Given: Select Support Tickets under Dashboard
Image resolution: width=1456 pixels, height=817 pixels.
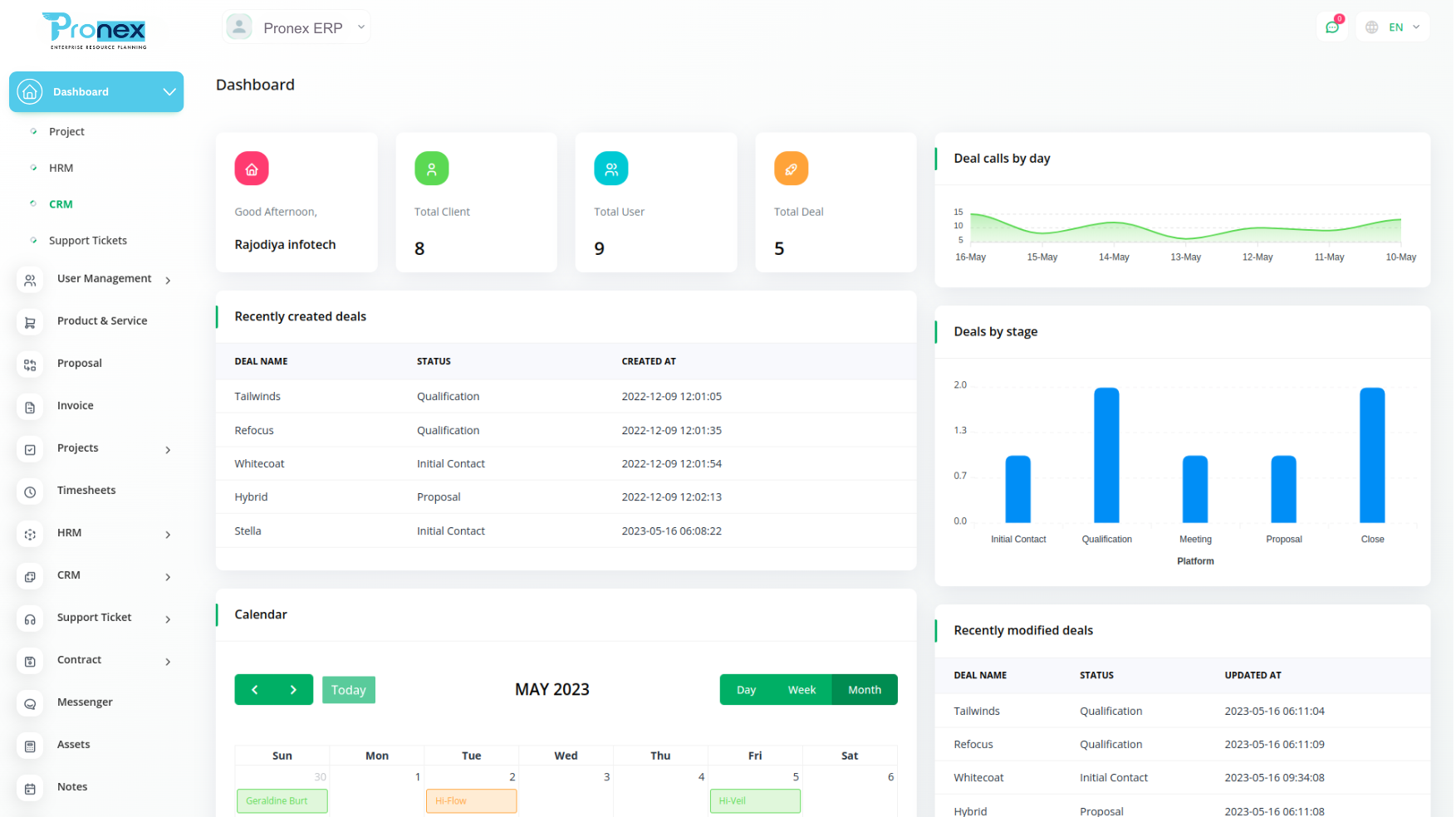Looking at the screenshot, I should [88, 241].
